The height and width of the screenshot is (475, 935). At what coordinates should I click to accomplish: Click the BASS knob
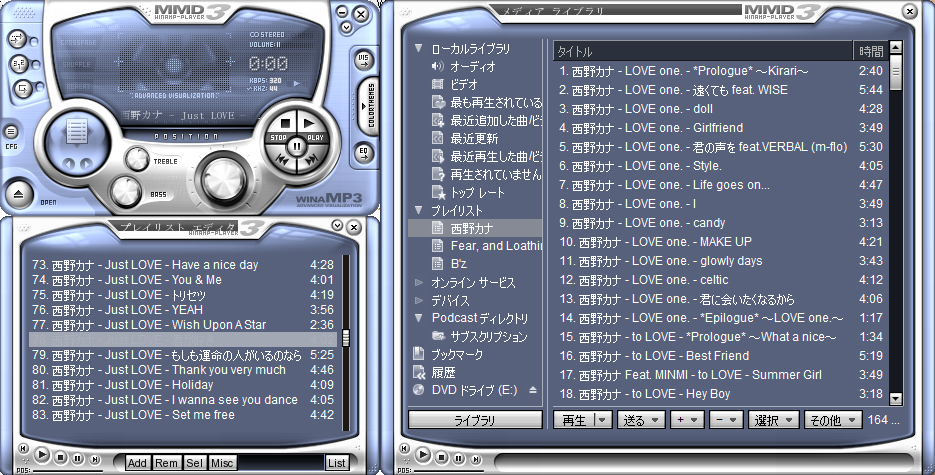(126, 191)
